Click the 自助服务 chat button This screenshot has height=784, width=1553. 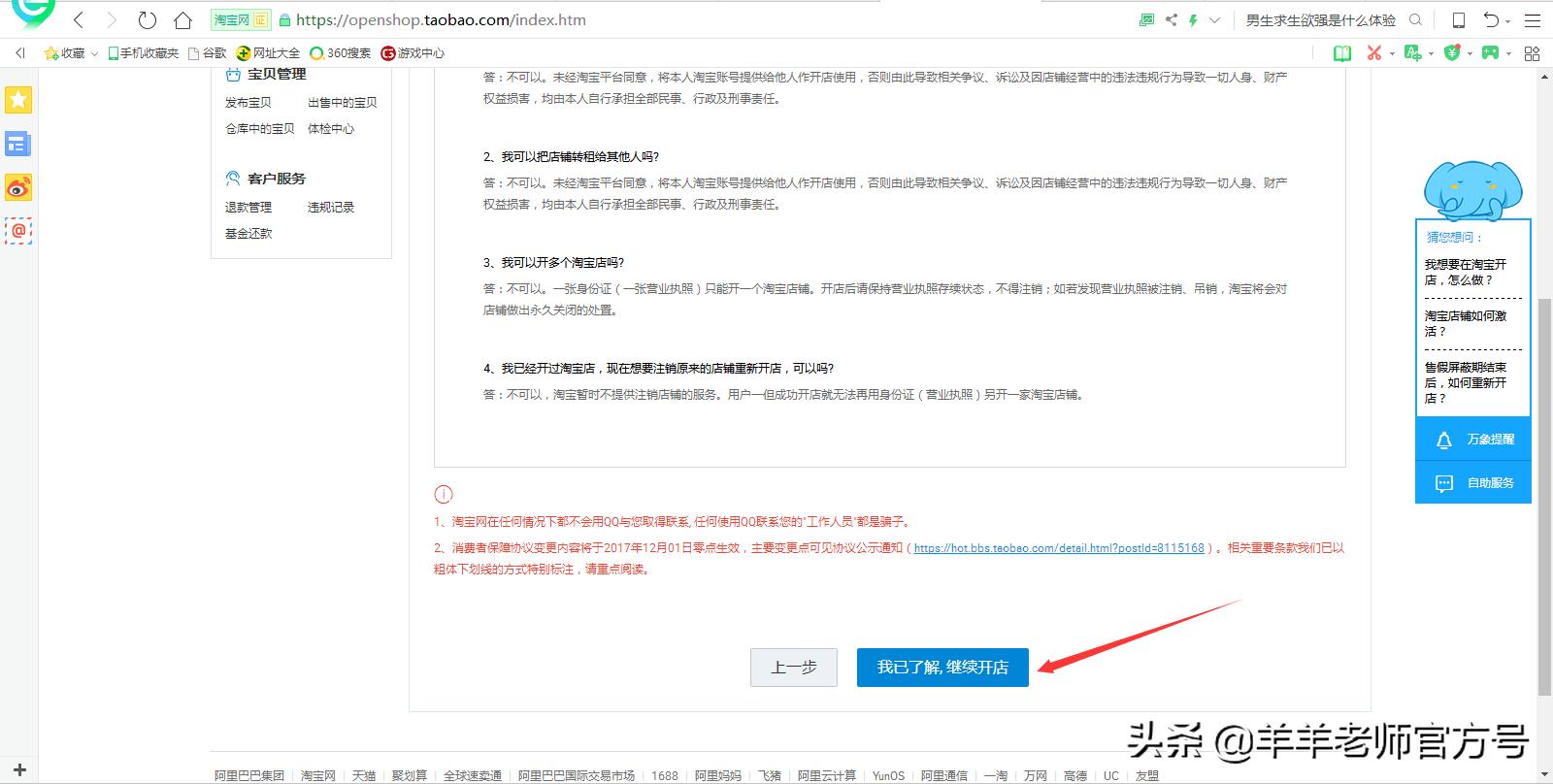pos(1473,482)
